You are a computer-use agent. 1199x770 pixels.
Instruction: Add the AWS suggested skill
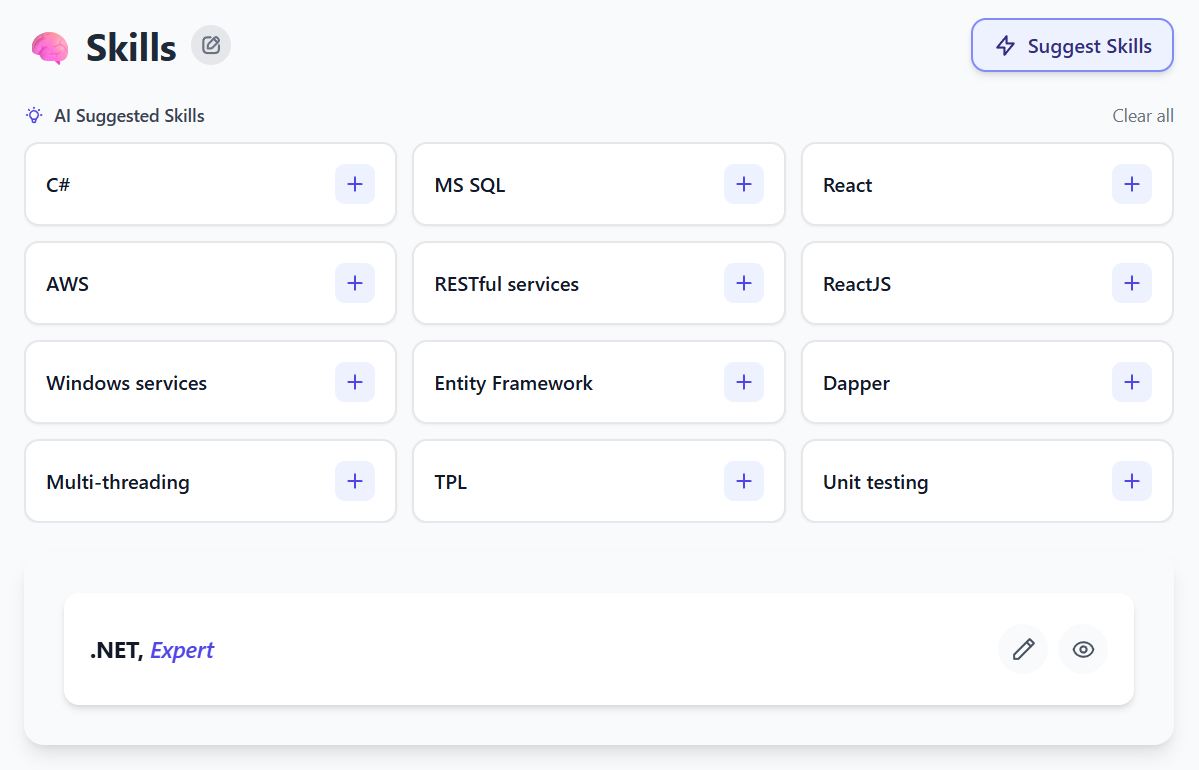[354, 283]
